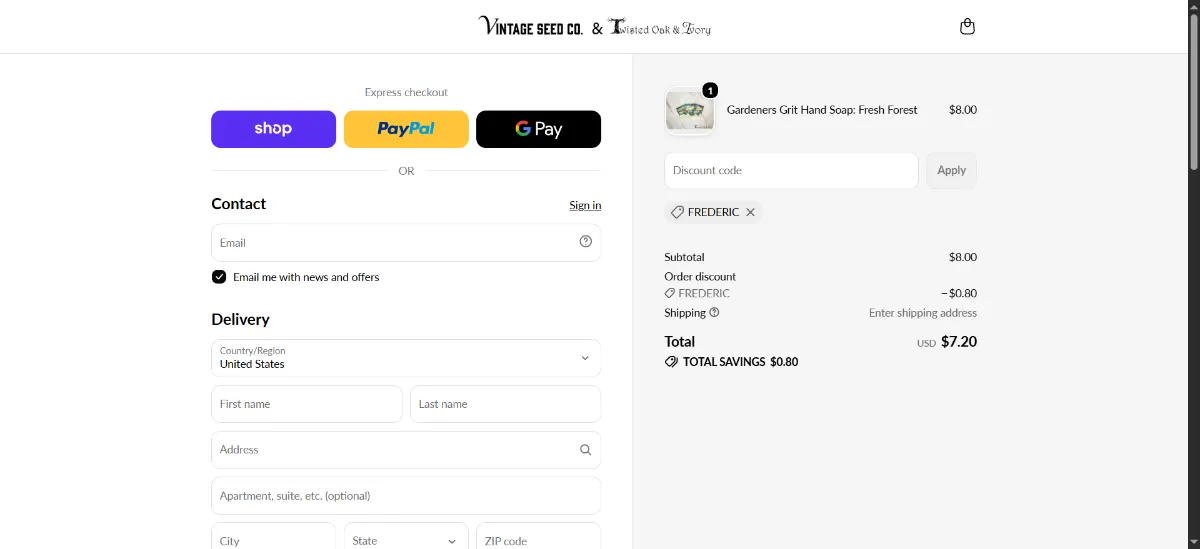Screen dimensions: 1200x549
Task: Click the Gardeners Grit Hand Soap product name
Action: [822, 110]
